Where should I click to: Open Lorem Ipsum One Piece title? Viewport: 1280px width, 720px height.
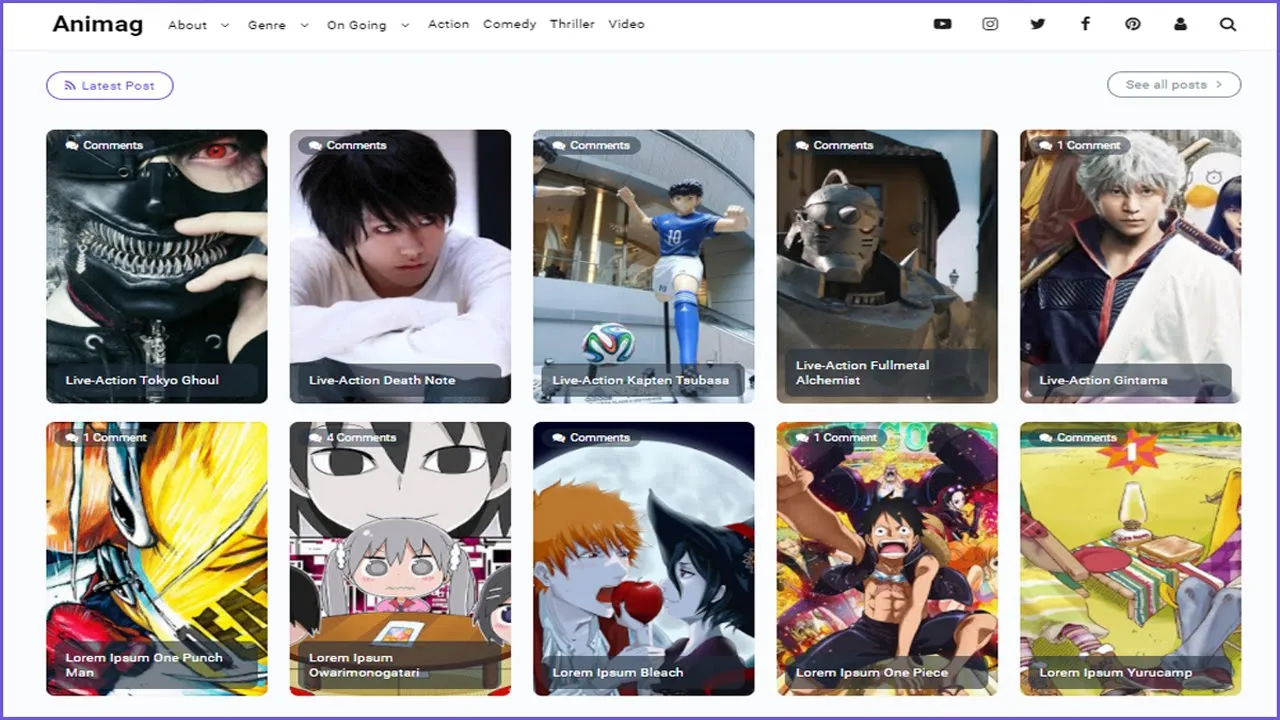[872, 672]
